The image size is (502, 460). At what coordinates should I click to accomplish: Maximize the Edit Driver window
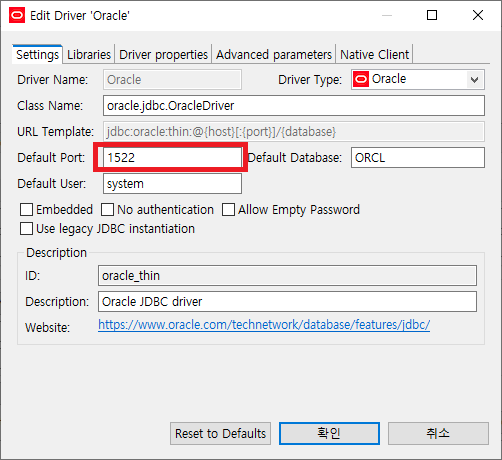tap(432, 15)
